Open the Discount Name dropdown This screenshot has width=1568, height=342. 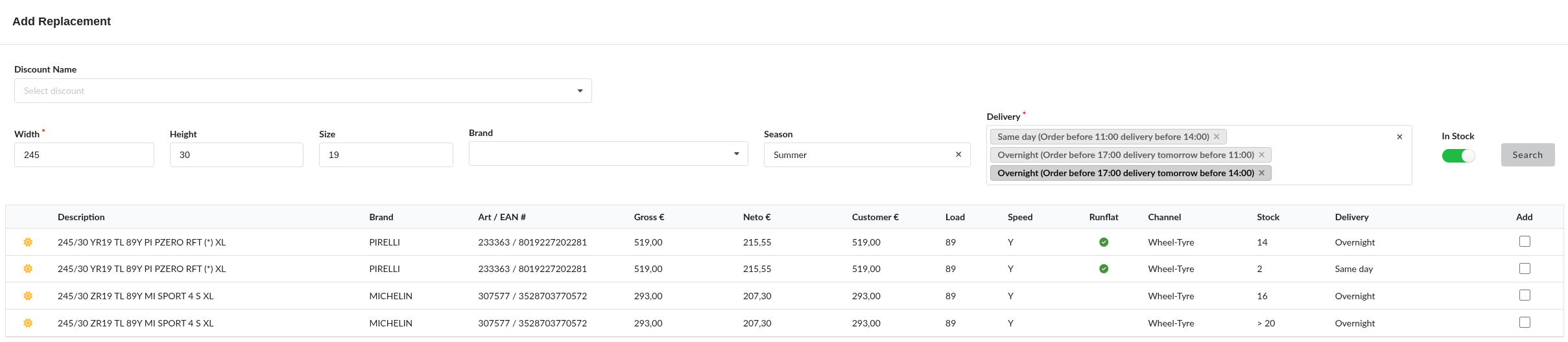click(x=303, y=91)
